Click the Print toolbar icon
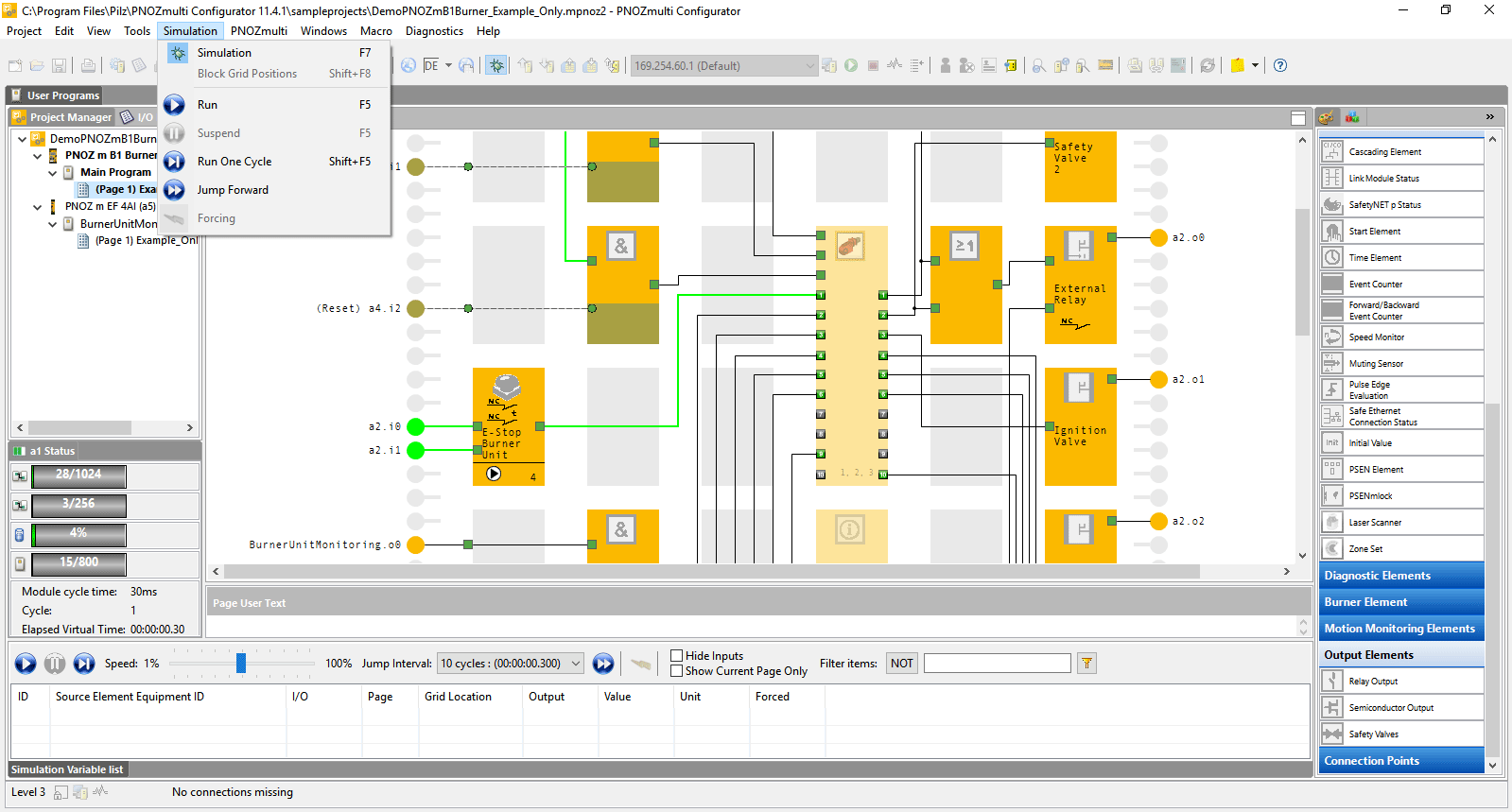 click(x=88, y=65)
